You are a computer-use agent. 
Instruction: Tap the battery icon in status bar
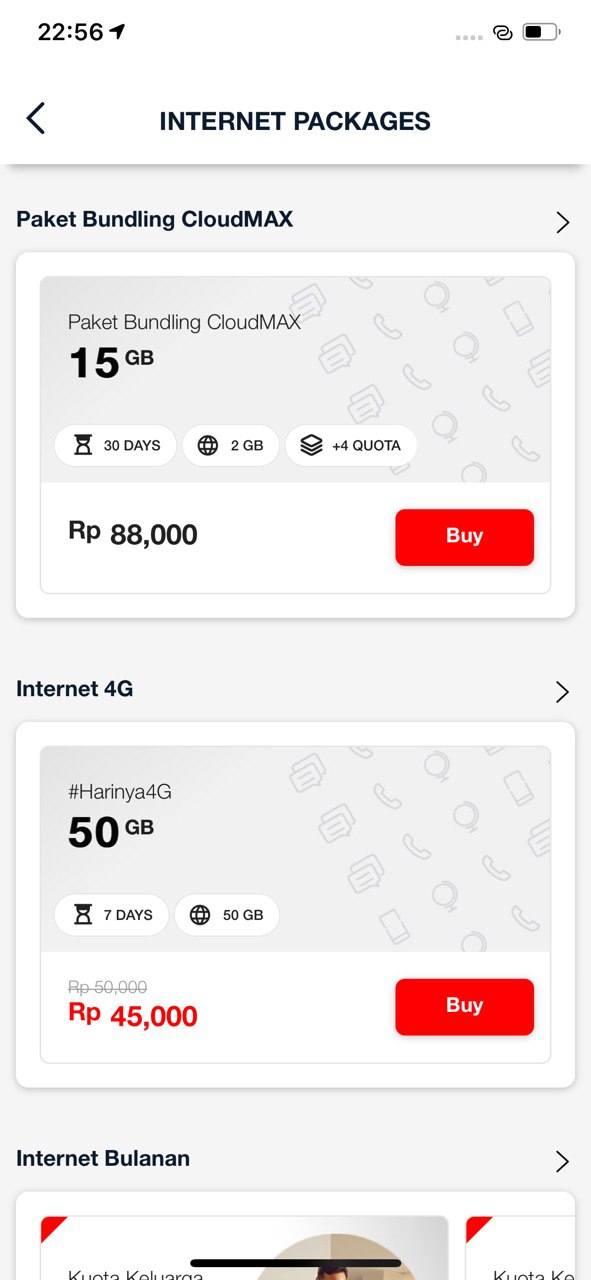[x=541, y=32]
